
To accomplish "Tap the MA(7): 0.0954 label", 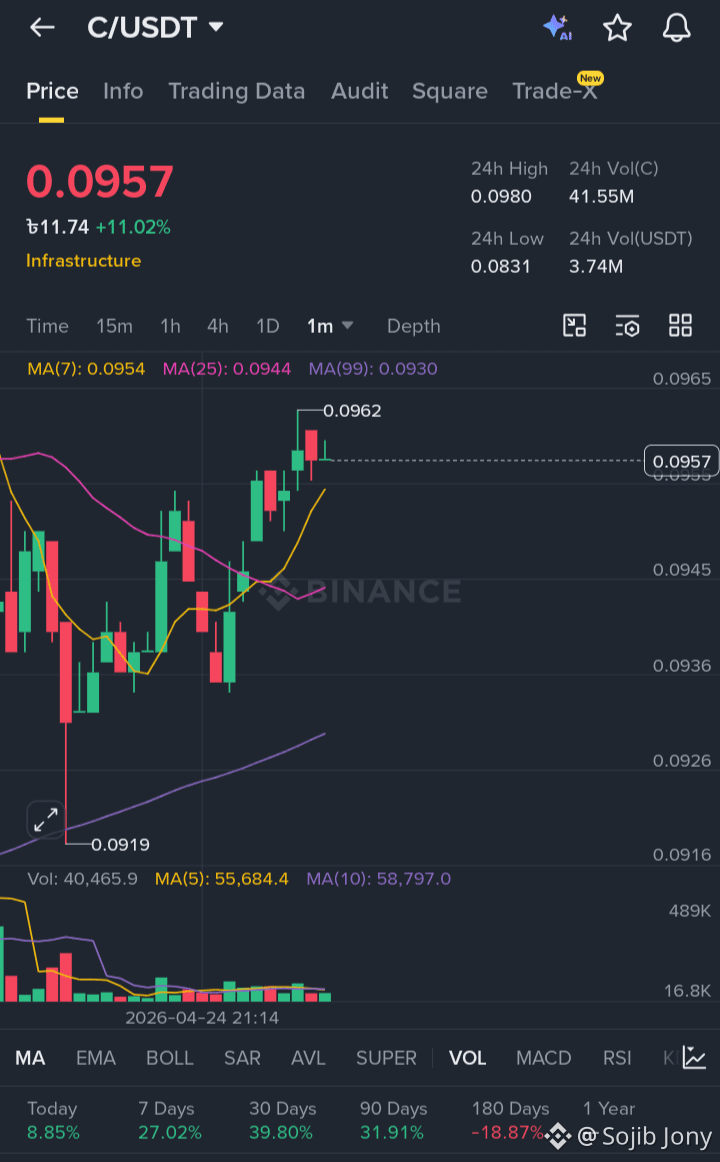I will [86, 368].
